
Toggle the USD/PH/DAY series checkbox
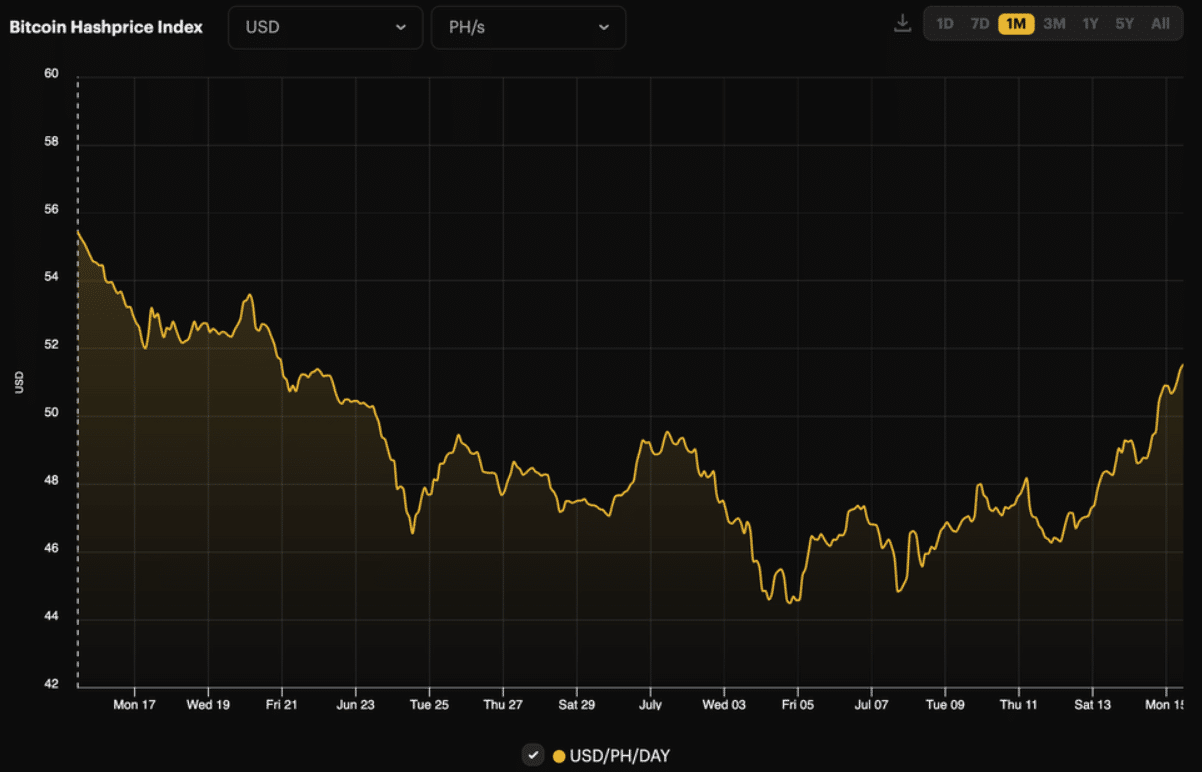tap(533, 755)
